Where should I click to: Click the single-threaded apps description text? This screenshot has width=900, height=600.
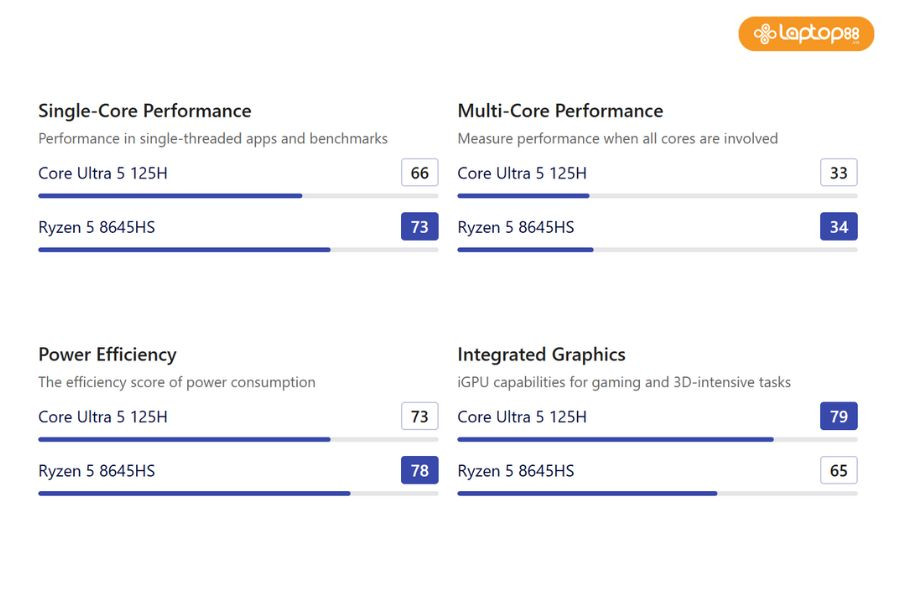[x=213, y=139]
